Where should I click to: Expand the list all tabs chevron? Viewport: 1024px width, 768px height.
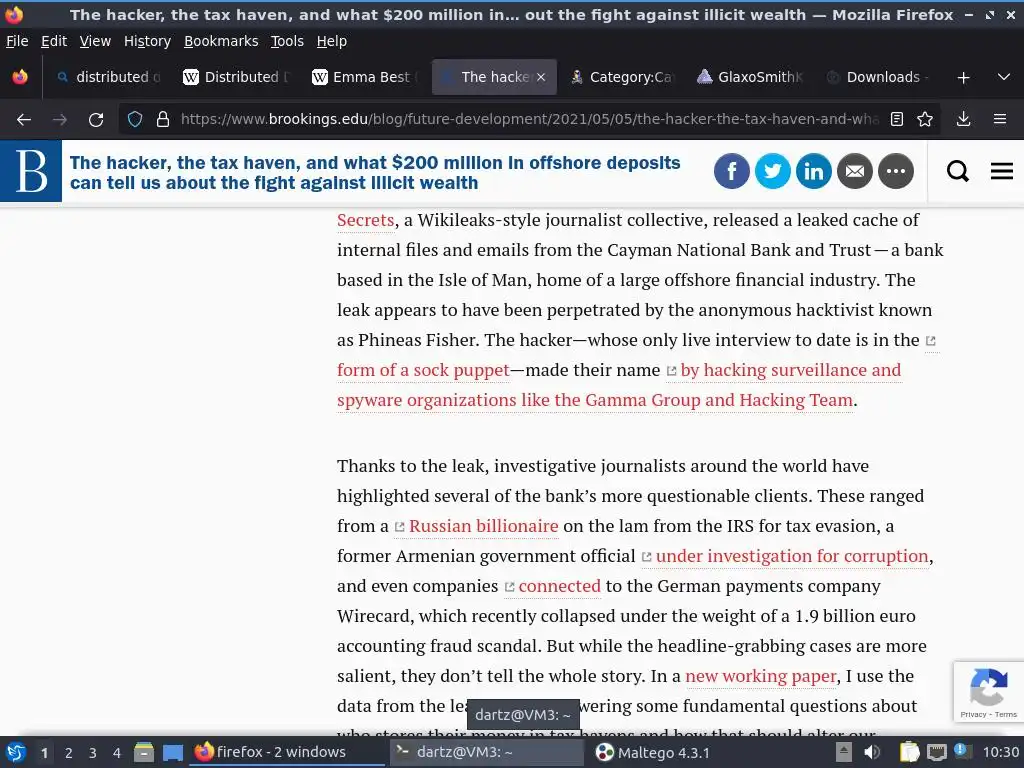(1004, 77)
